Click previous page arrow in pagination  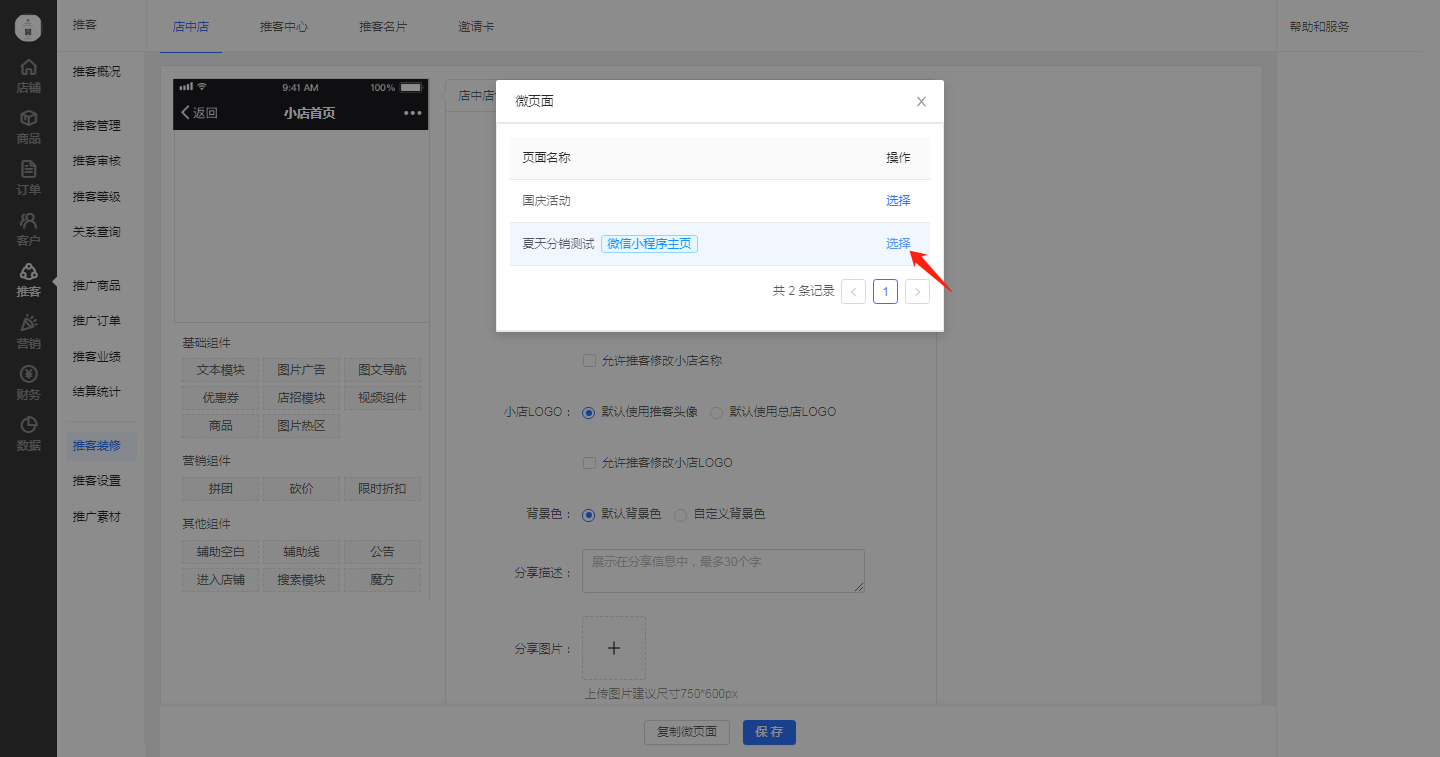click(853, 291)
